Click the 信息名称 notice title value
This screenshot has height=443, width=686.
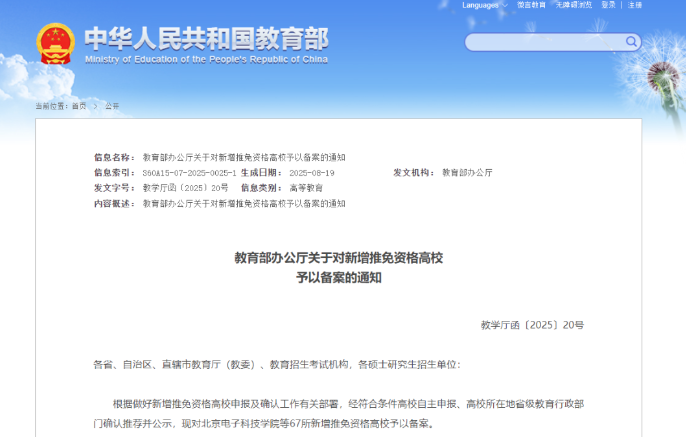tap(244, 157)
